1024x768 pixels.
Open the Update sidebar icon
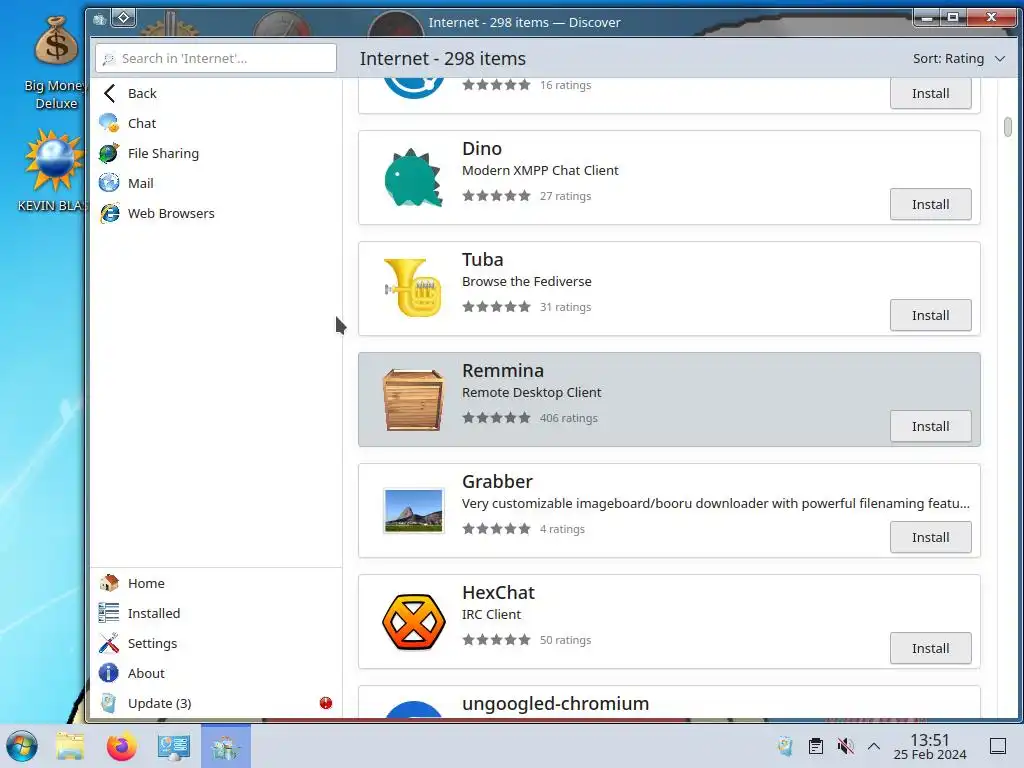point(109,703)
